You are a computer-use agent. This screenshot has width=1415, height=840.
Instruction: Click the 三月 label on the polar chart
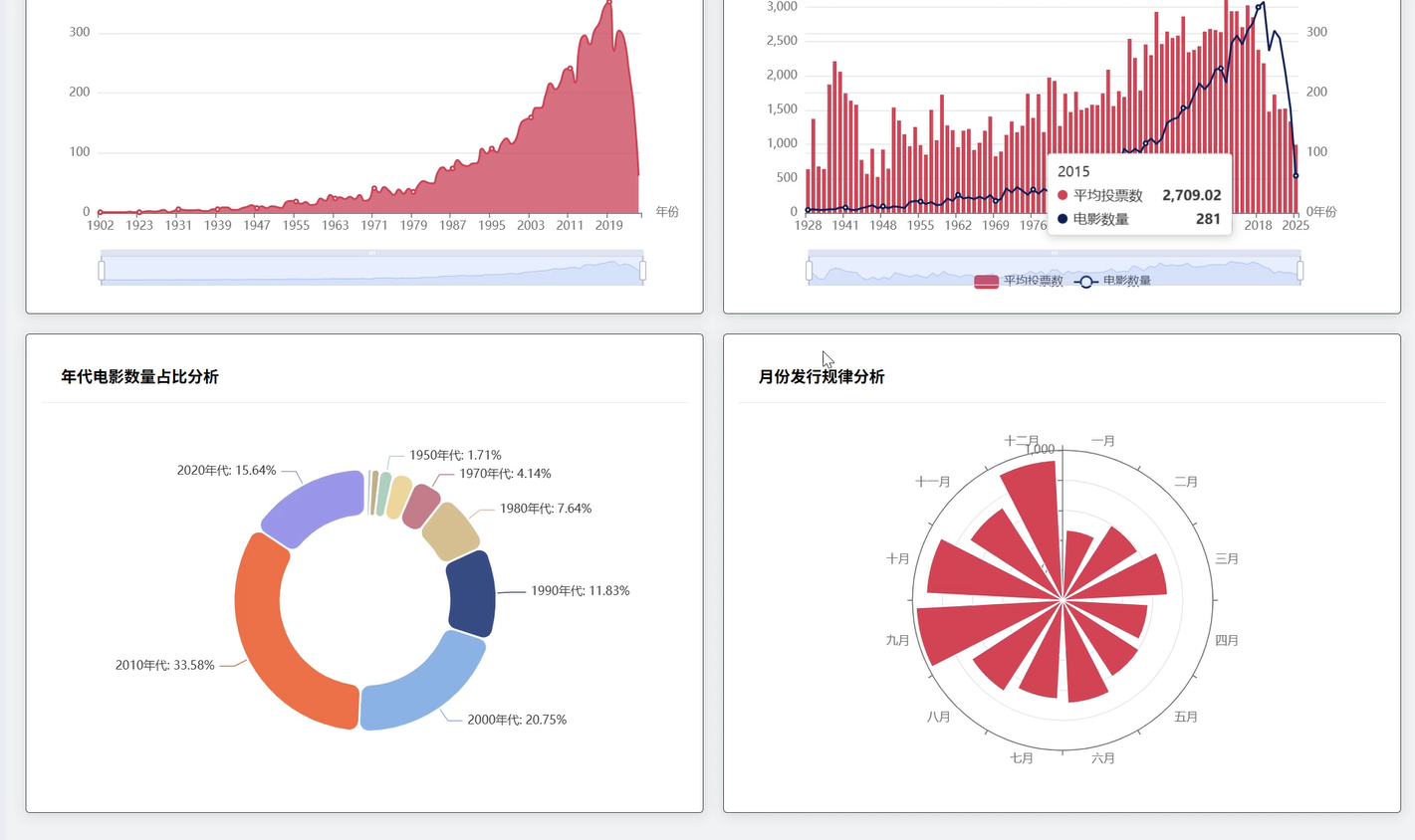pyautogui.click(x=1227, y=559)
